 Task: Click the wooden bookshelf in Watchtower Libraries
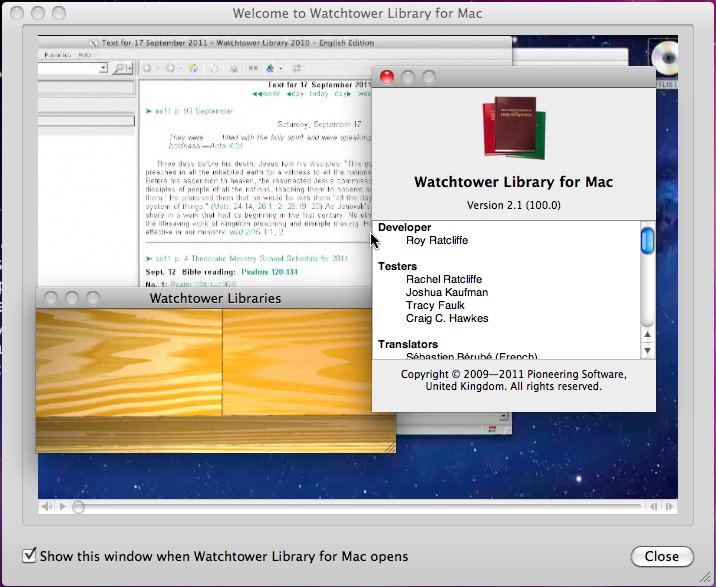coord(215,370)
